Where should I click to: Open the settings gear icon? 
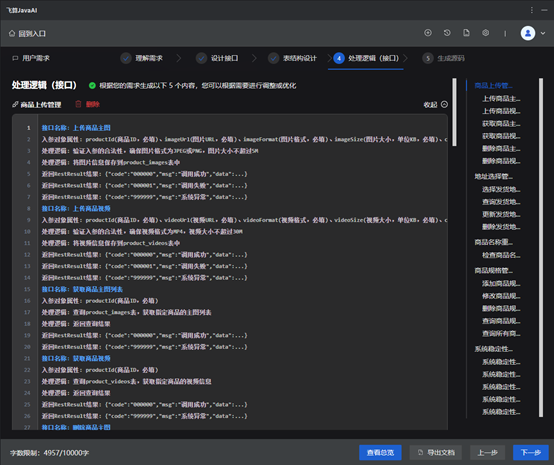tap(485, 33)
